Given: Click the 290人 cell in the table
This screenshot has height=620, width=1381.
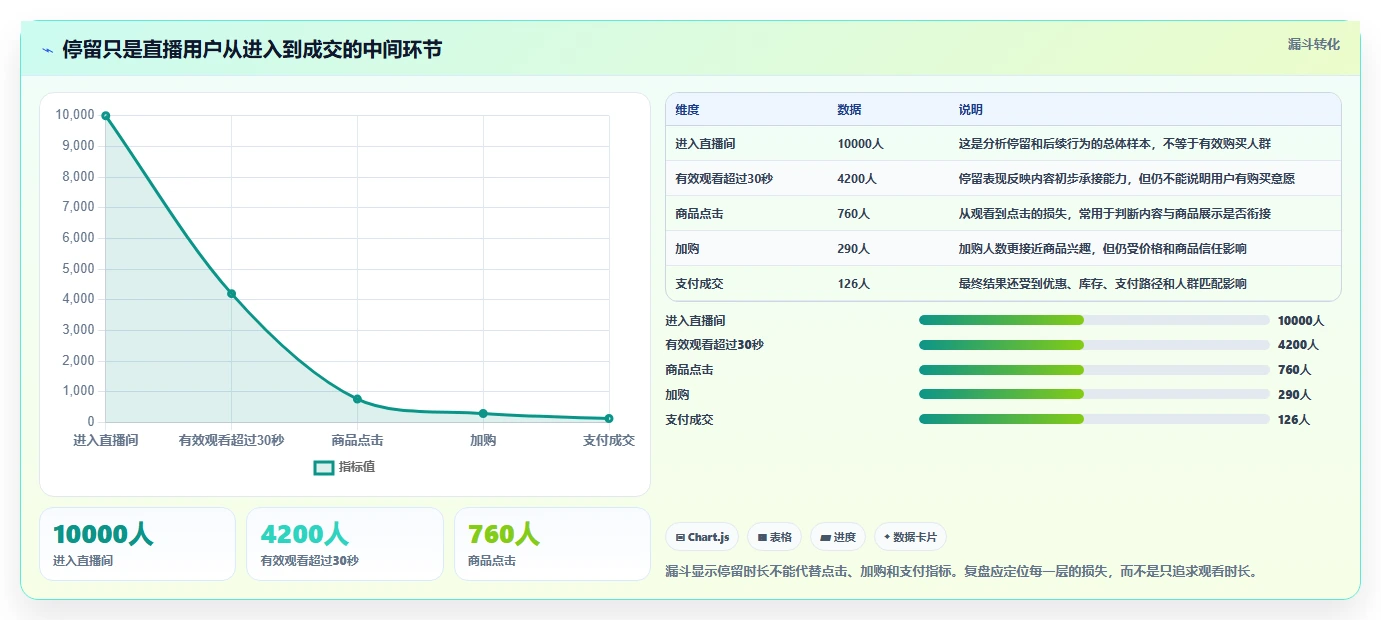Looking at the screenshot, I should click(853, 249).
